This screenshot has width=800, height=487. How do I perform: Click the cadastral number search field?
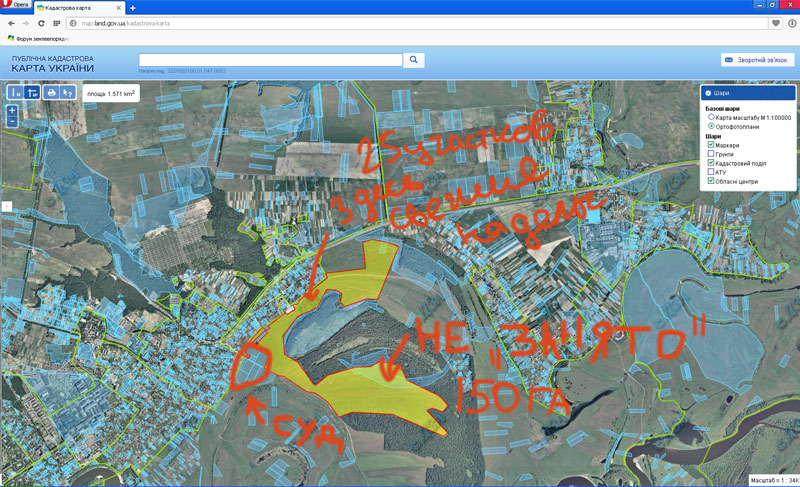(270, 60)
